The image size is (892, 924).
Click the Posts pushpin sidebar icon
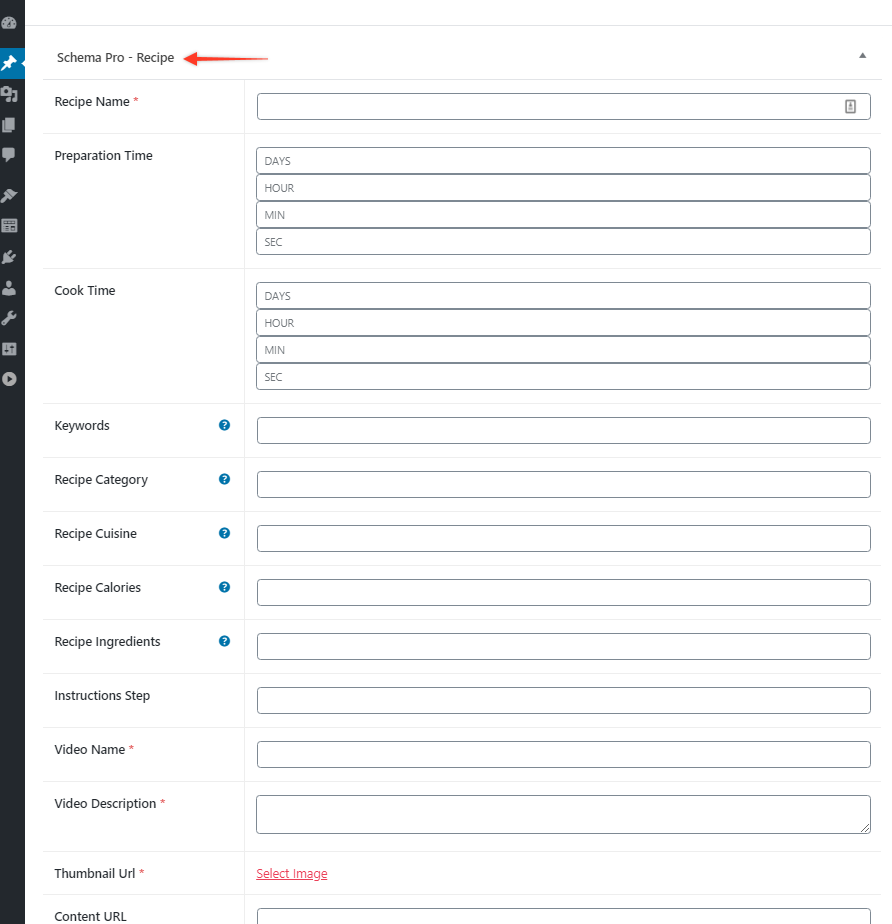click(9, 63)
